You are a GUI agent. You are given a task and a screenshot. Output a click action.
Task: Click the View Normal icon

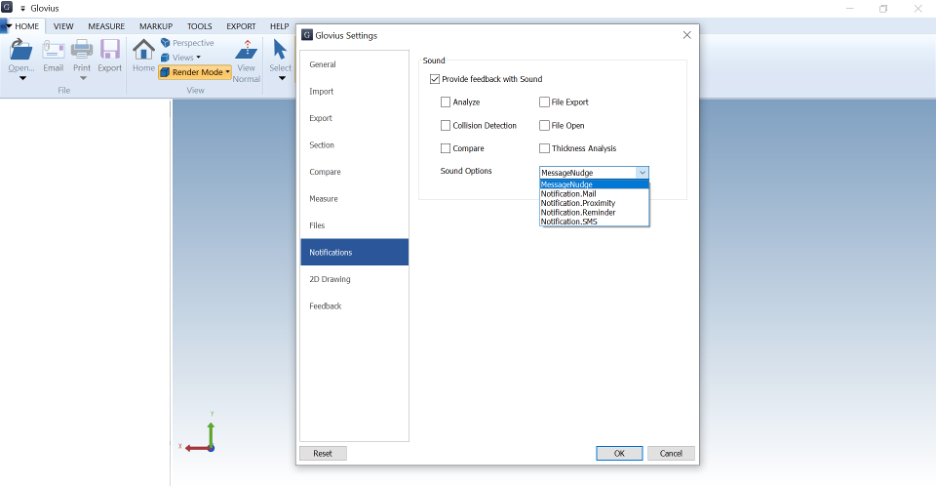pos(247,50)
